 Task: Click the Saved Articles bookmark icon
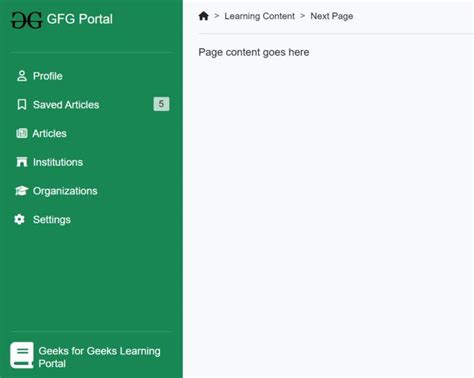click(x=22, y=105)
